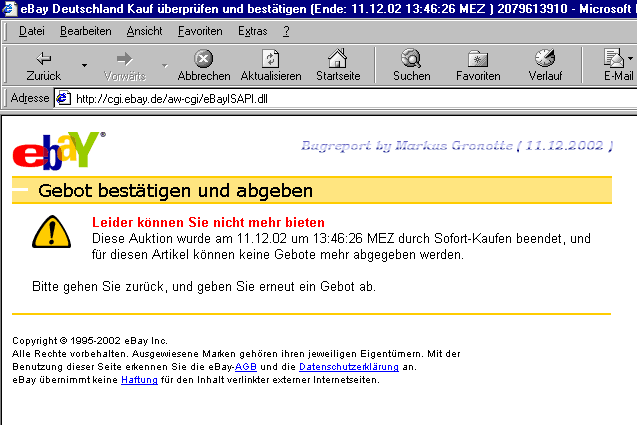
Task: Click 'Bitte gehen Sie zurück' sentence
Action: pos(204,286)
